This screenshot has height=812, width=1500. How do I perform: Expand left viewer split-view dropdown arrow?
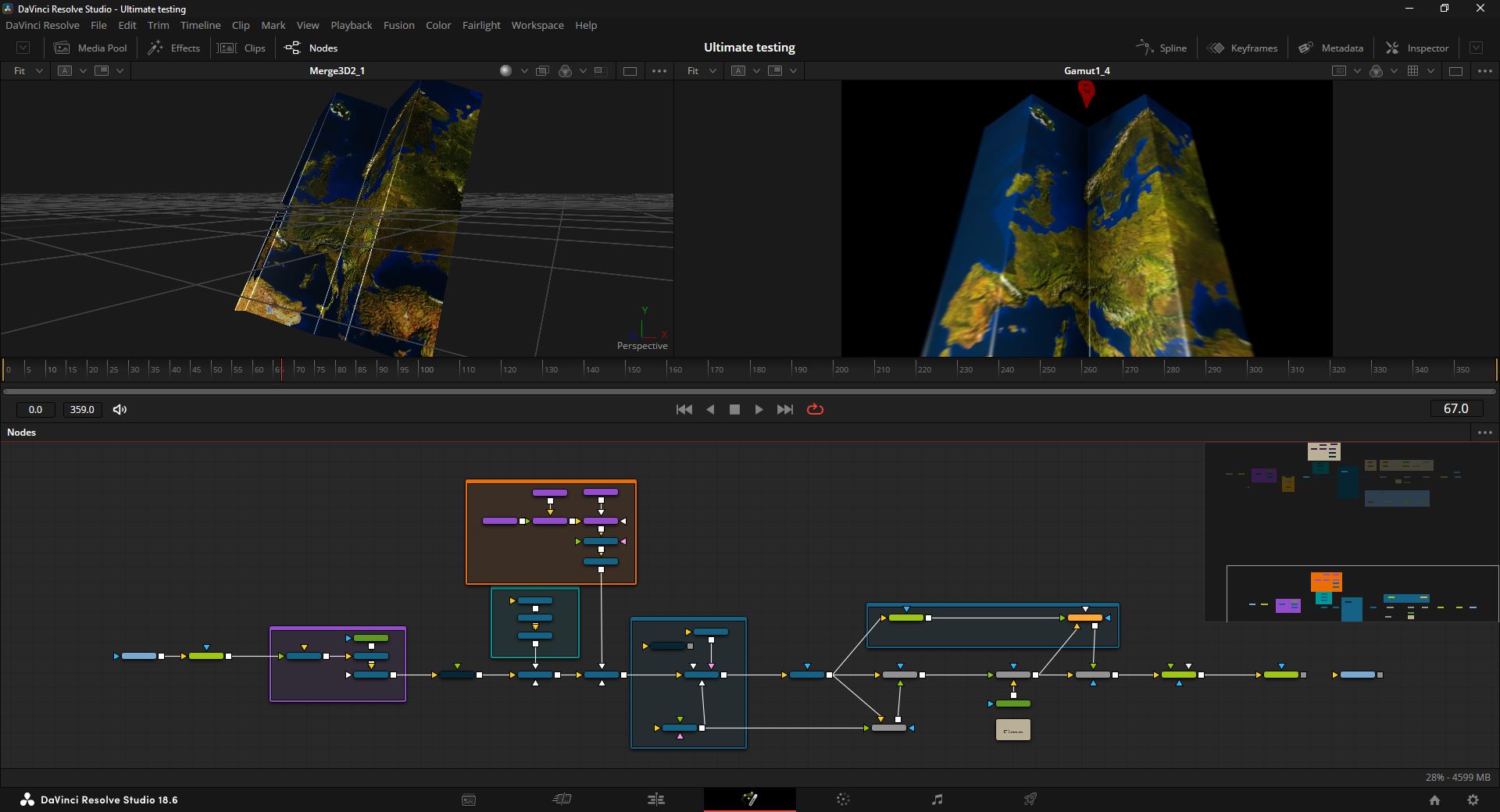point(120,71)
